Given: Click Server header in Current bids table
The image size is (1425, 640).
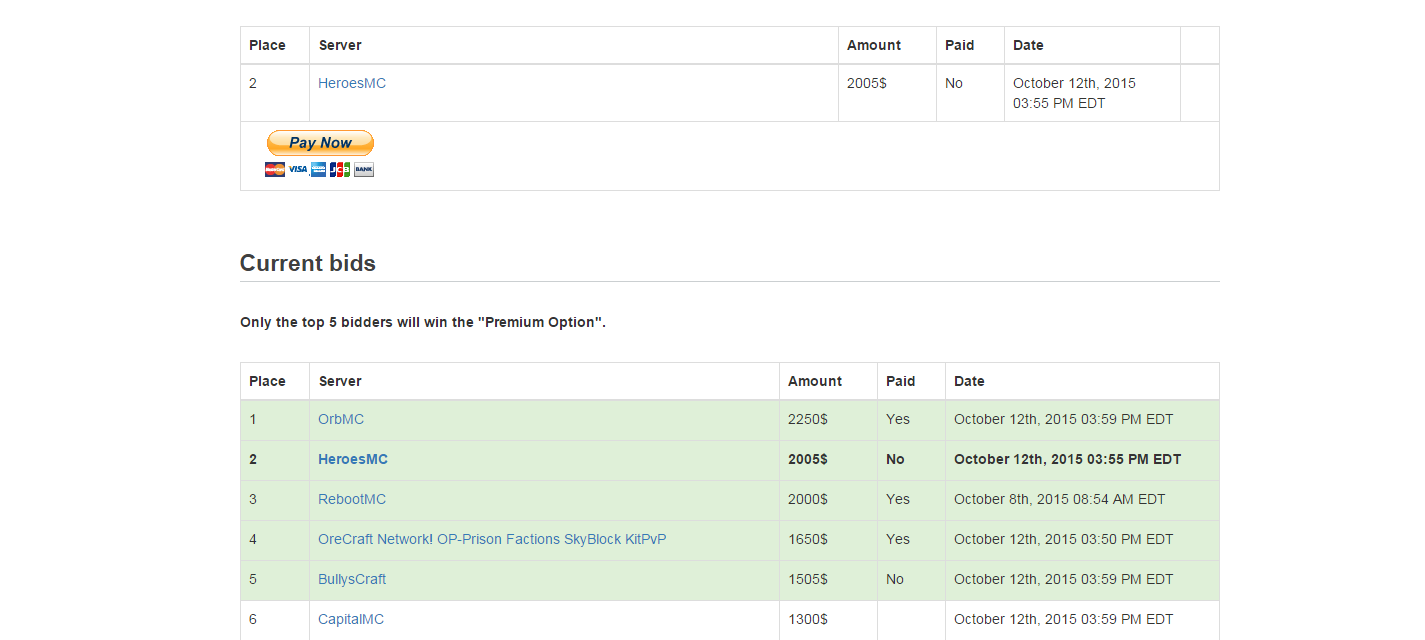Looking at the screenshot, I should (340, 381).
